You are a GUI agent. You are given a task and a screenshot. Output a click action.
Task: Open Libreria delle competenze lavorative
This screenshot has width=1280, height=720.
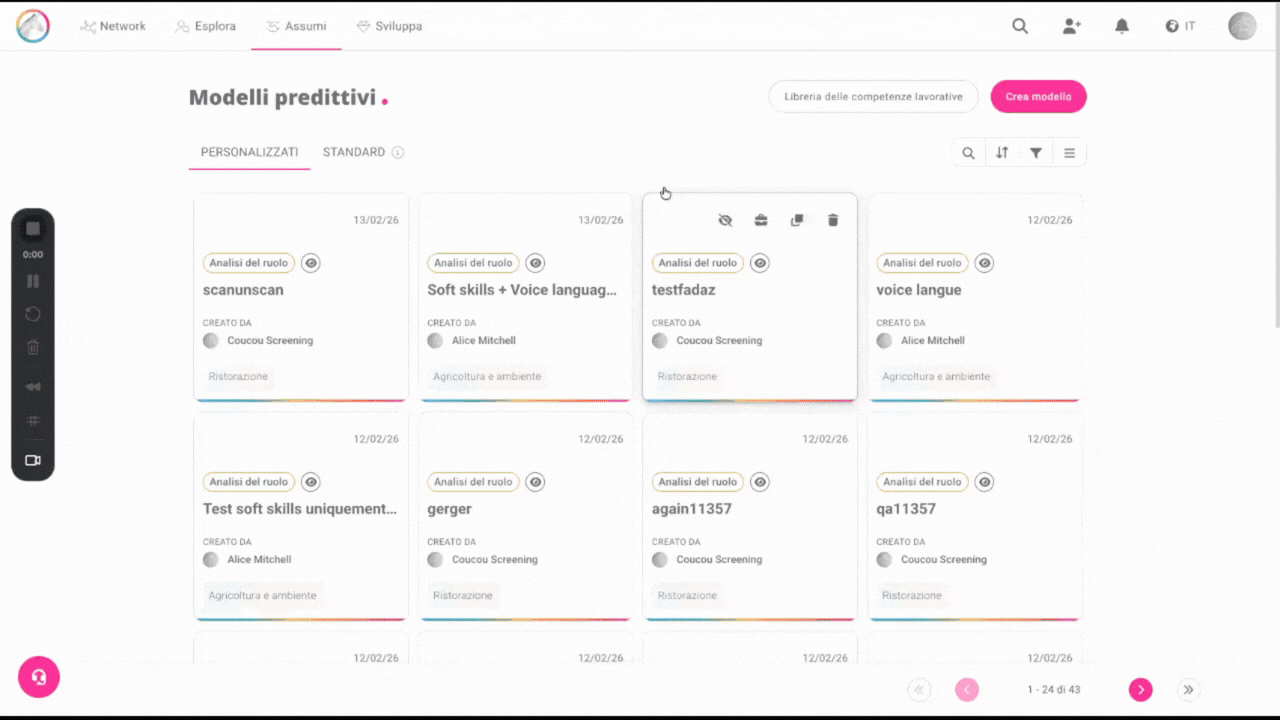tap(873, 97)
